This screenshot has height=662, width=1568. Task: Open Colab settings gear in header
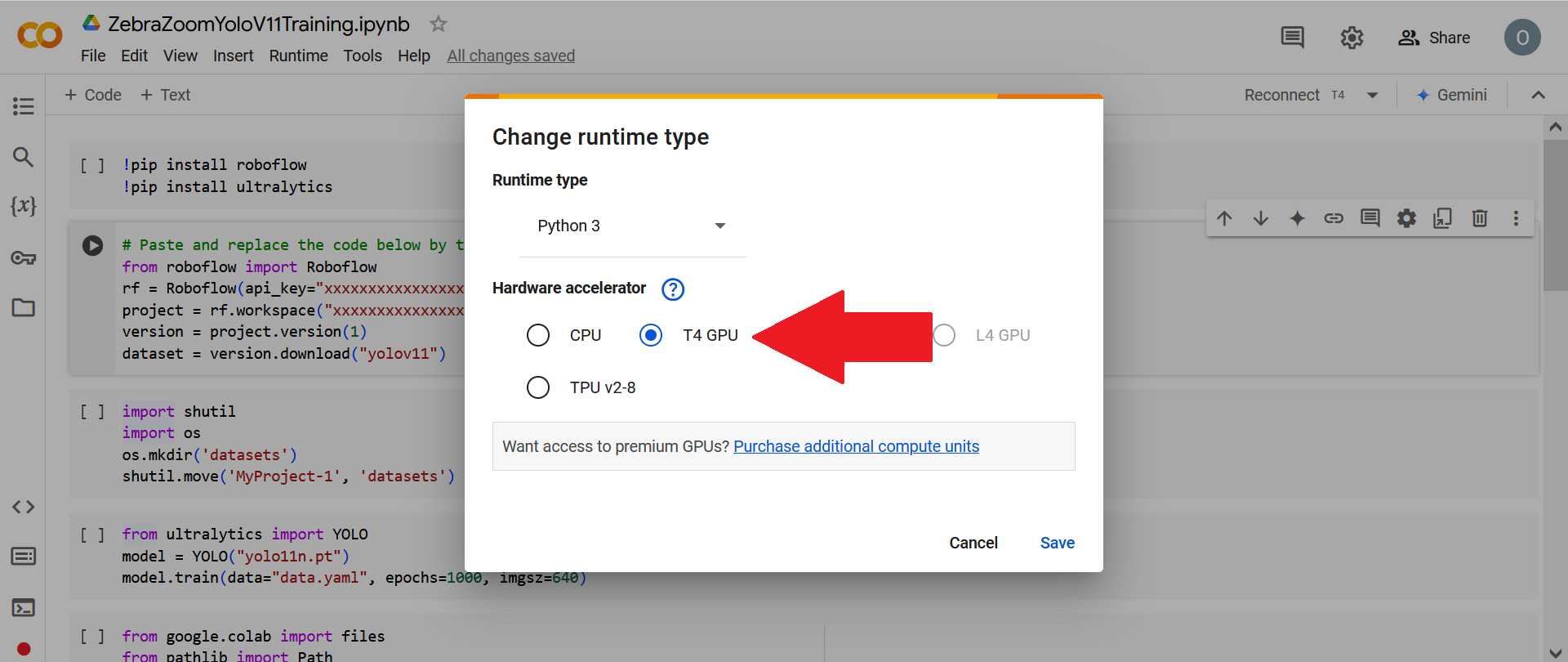click(x=1352, y=38)
